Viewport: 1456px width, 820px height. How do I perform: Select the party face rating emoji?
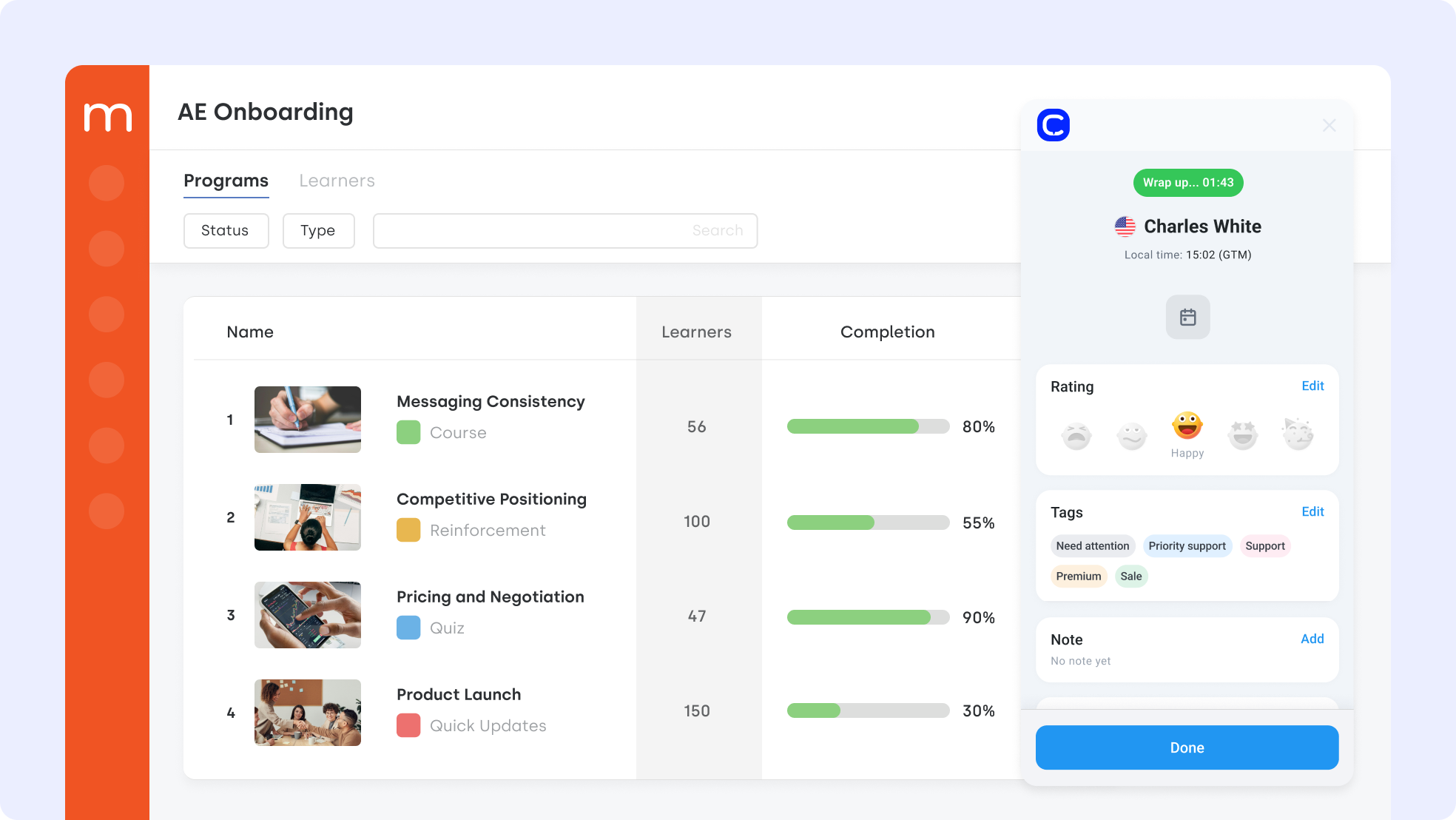[x=1298, y=434]
